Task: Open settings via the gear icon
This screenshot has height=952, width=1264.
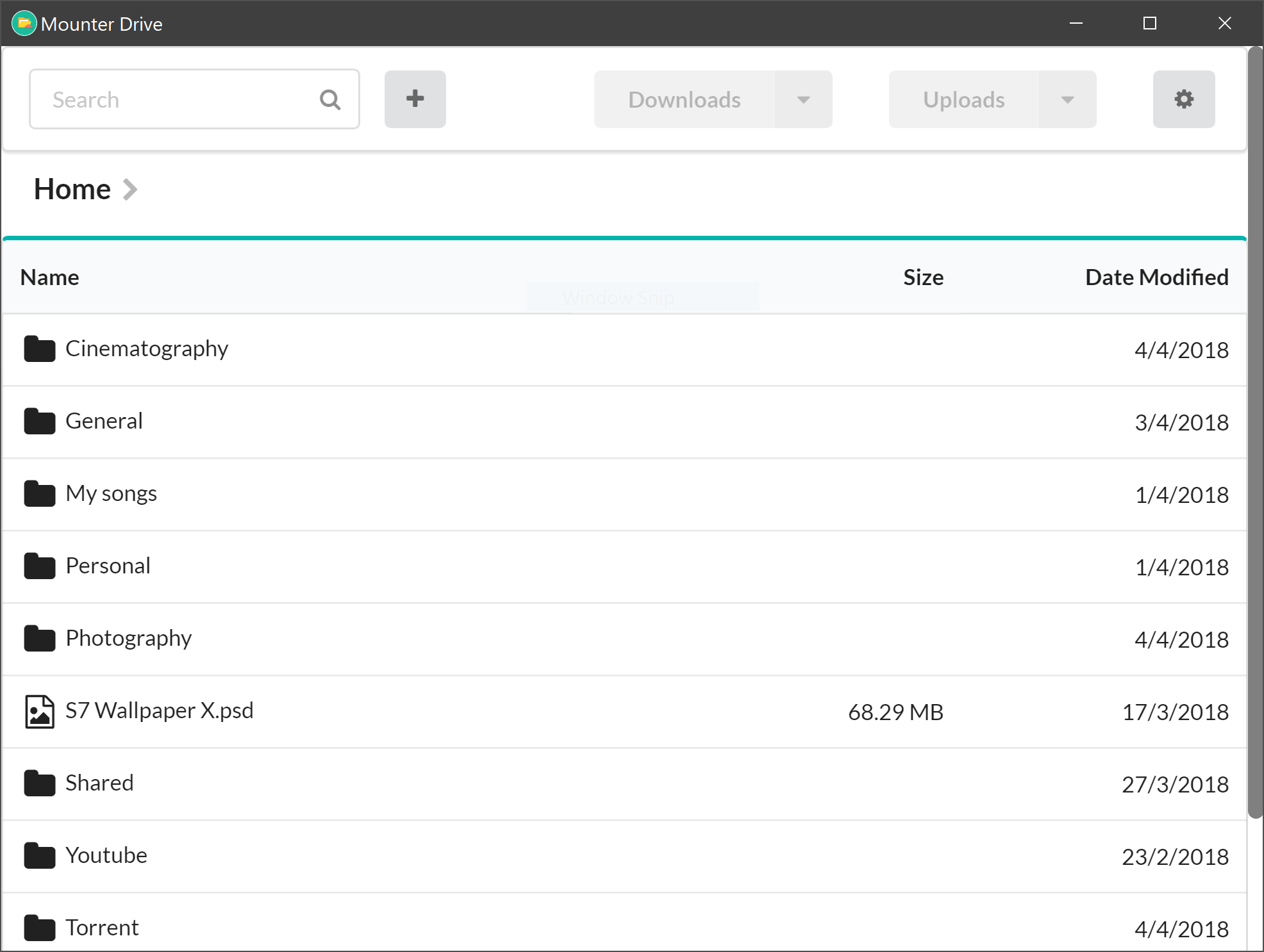Action: 1183,99
